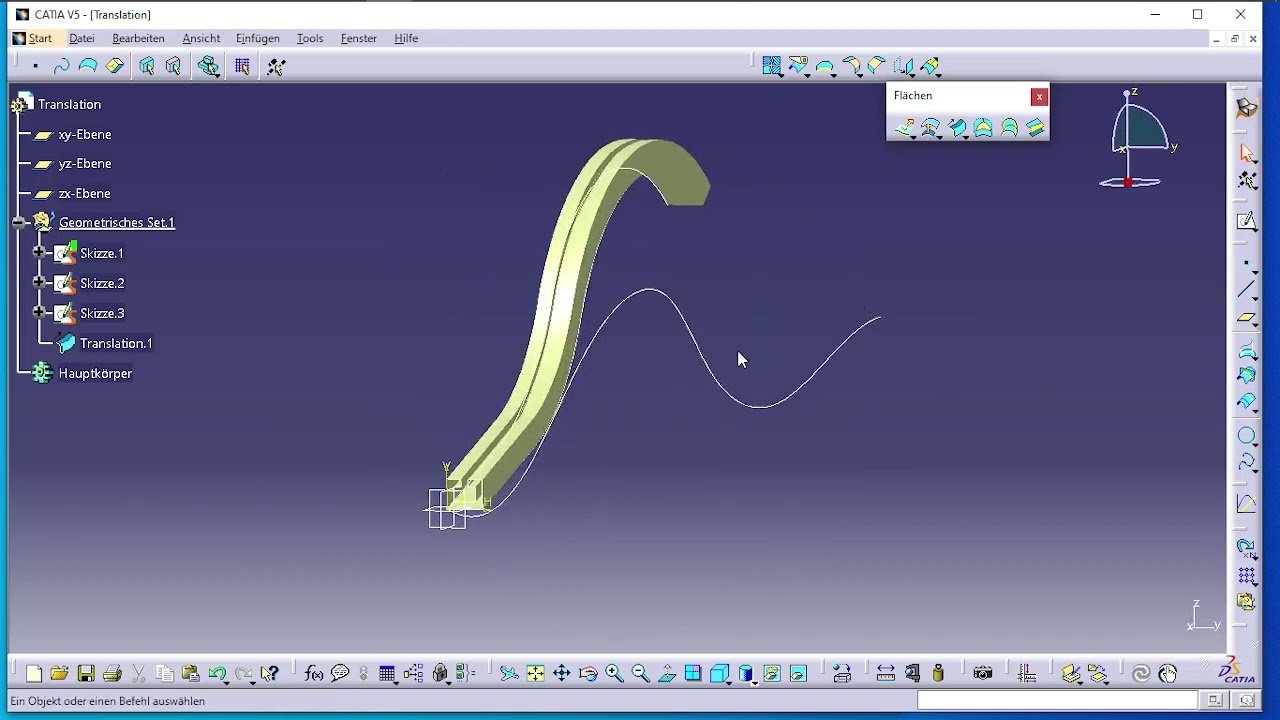Select the Translation root node
The width and height of the screenshot is (1280, 720).
69,104
